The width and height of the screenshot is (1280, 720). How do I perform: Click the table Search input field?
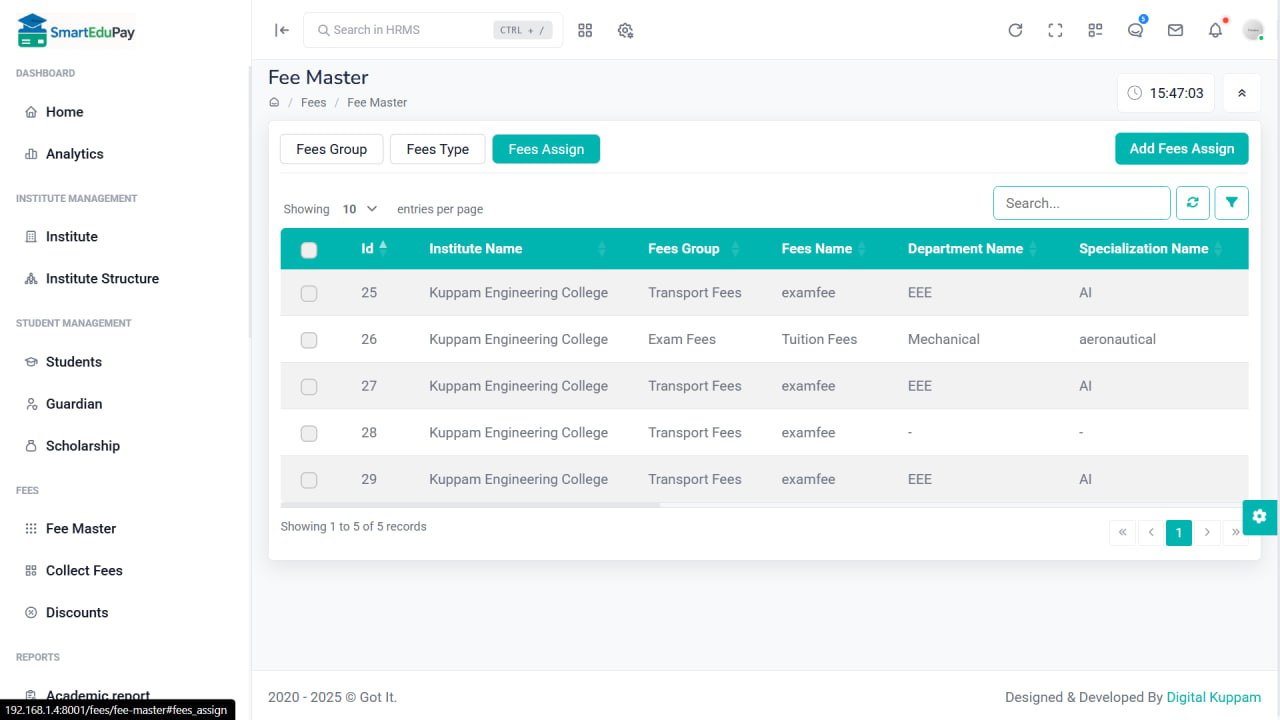pyautogui.click(x=1081, y=203)
